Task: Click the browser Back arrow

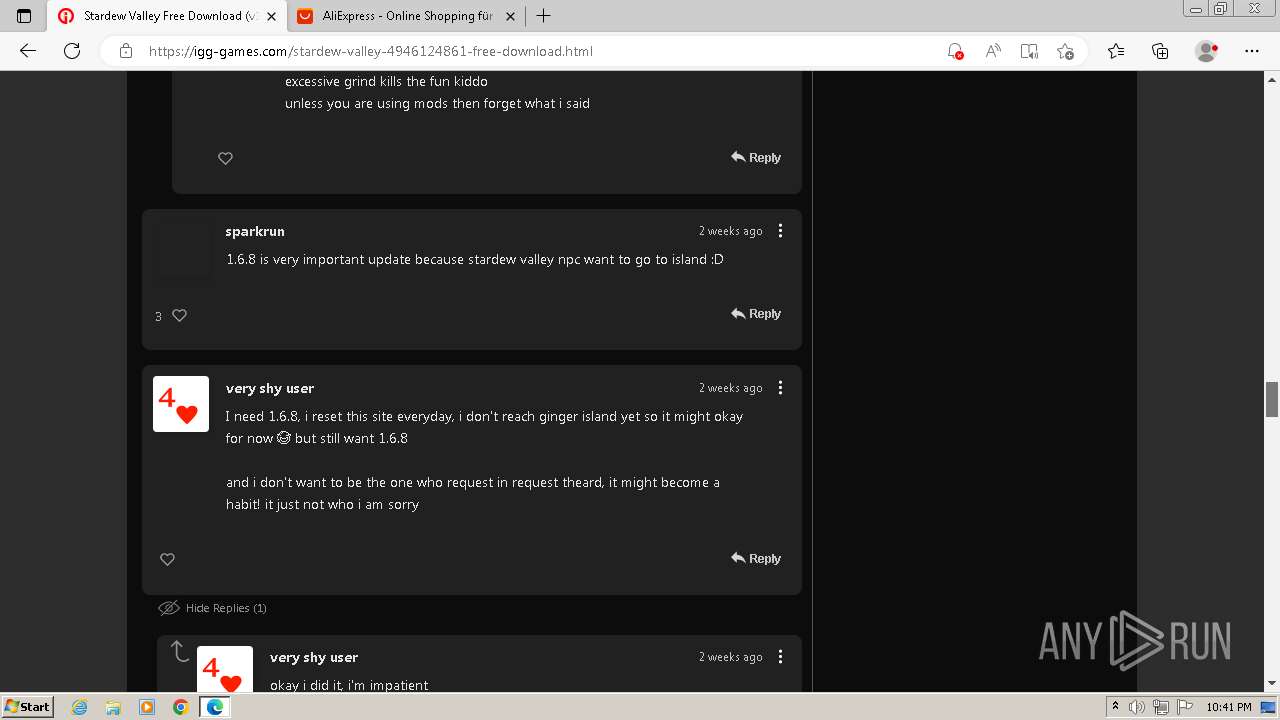Action: point(28,51)
